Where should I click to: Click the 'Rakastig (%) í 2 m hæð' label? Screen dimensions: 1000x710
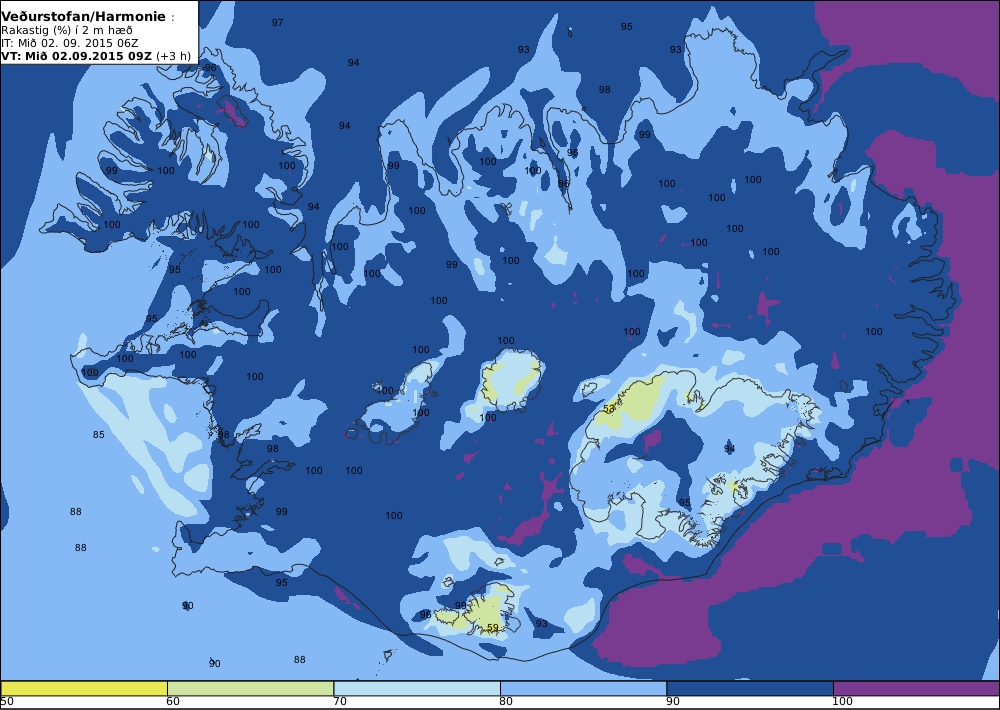pyautogui.click(x=67, y=30)
